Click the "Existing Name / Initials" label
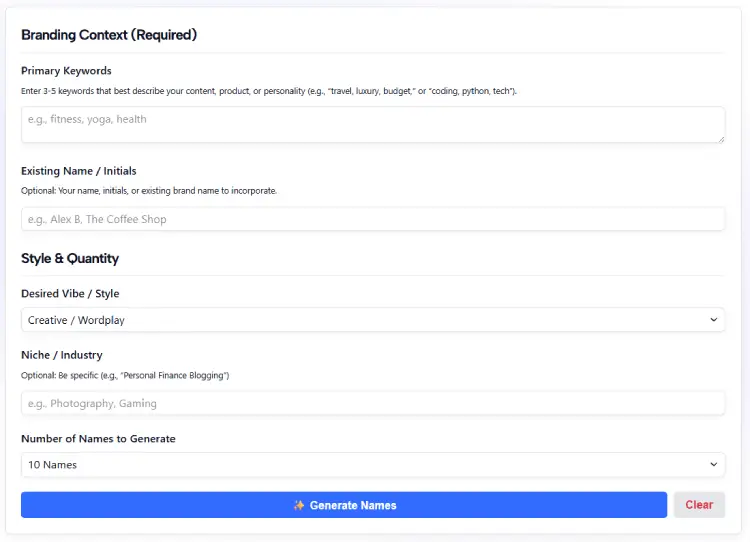The image size is (750, 542). pyautogui.click(x=78, y=171)
